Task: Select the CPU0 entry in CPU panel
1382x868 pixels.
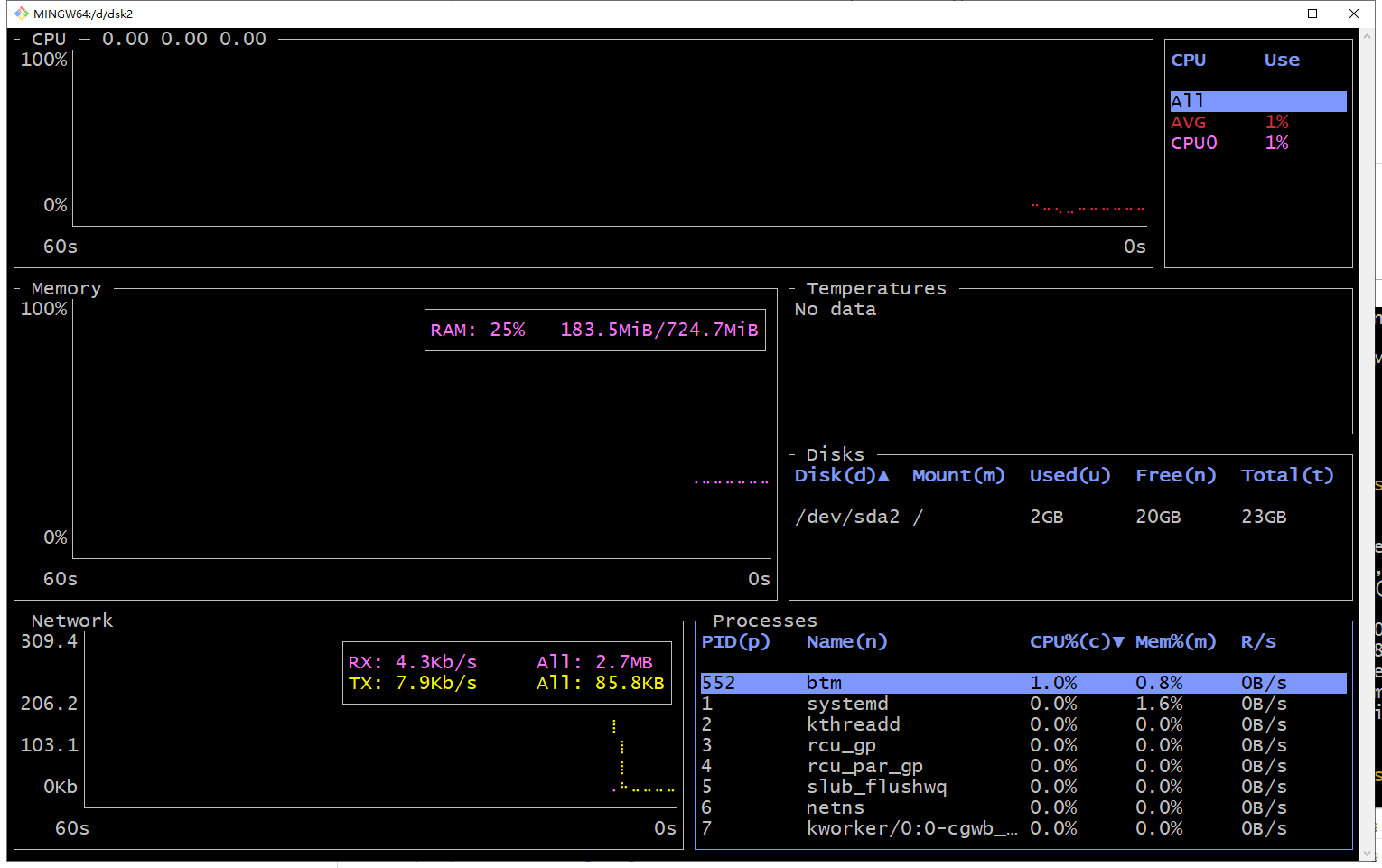Action: click(x=1193, y=142)
